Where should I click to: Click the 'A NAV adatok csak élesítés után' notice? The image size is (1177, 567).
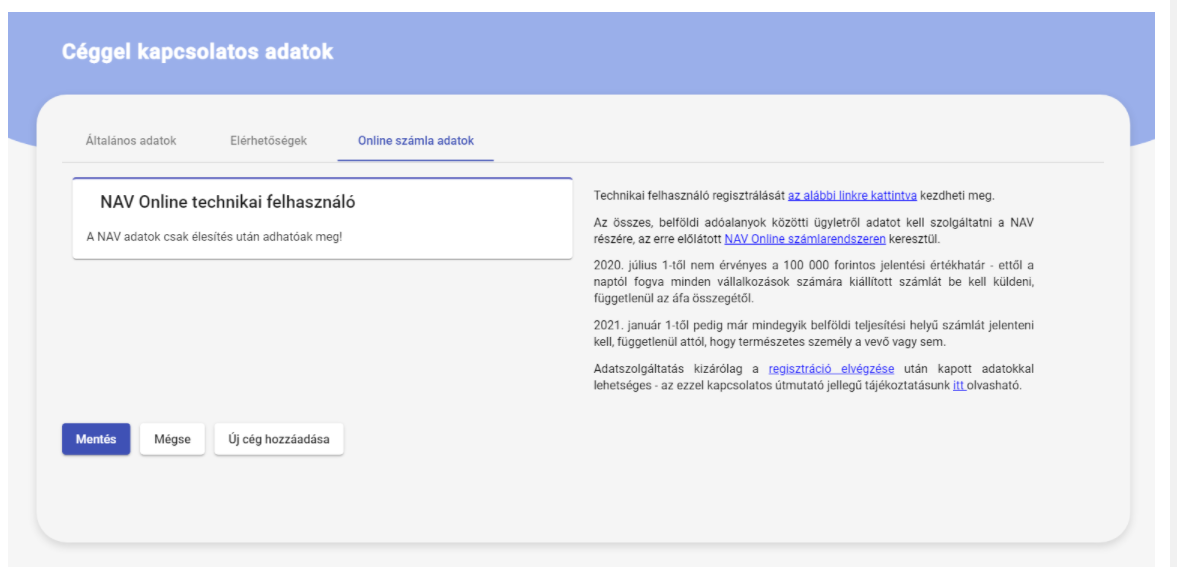[215, 236]
